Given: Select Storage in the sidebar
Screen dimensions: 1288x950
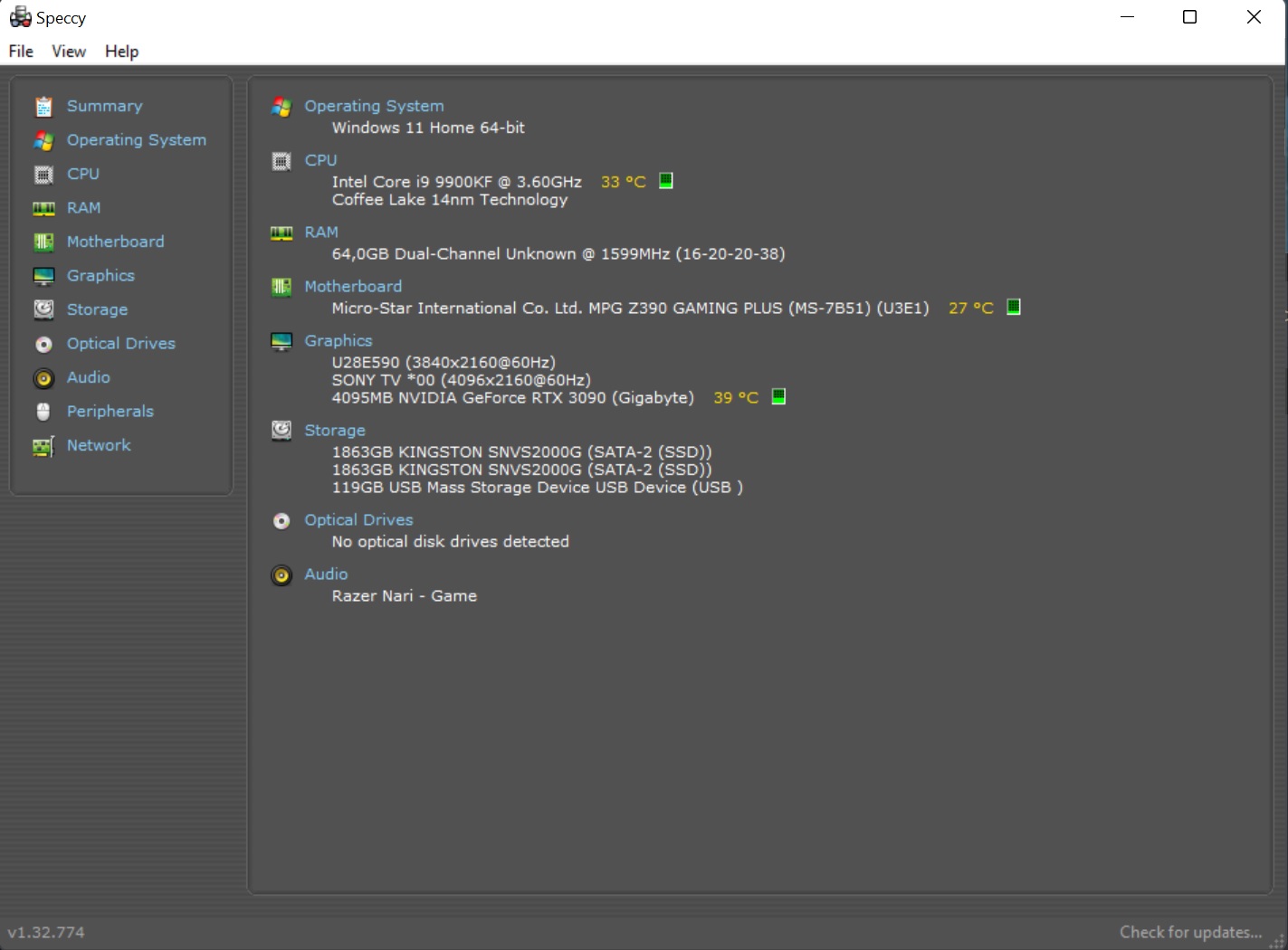Looking at the screenshot, I should click(x=97, y=309).
